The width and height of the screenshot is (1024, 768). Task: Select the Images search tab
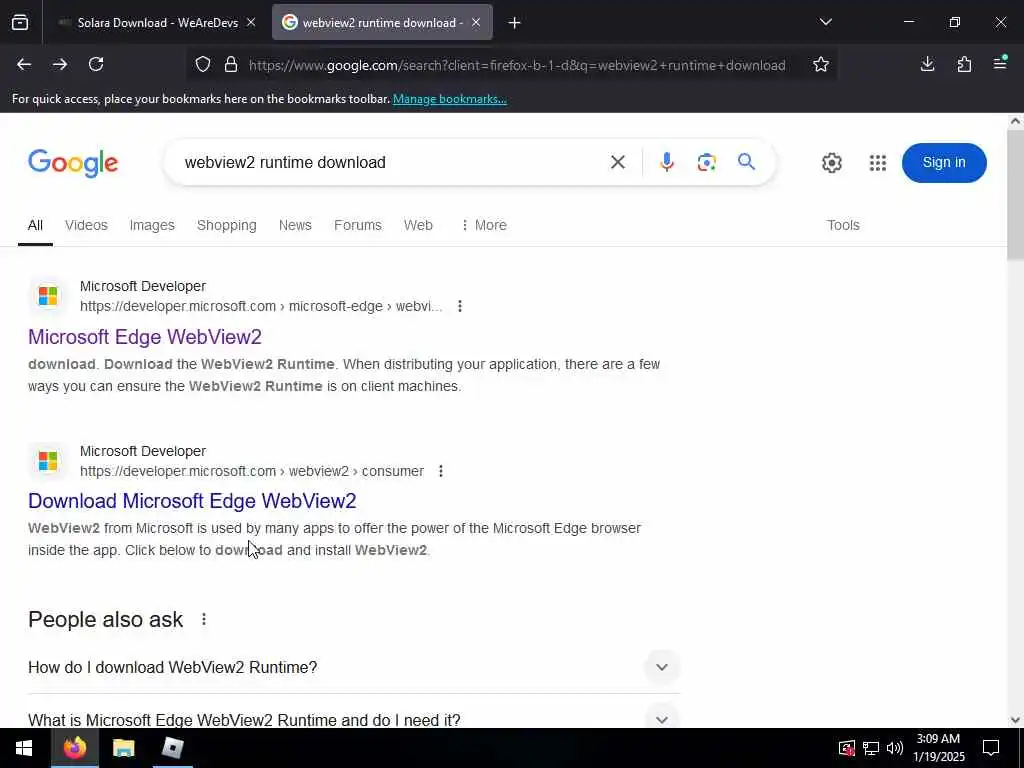click(x=152, y=225)
